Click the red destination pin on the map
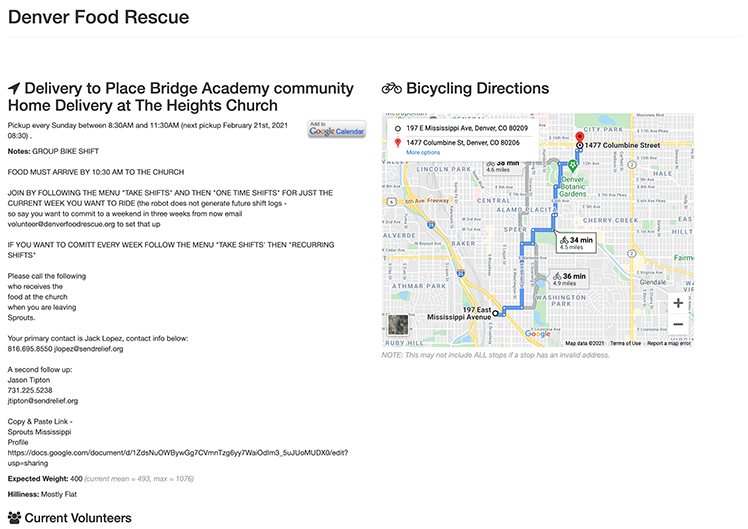The image size is (748, 529). click(x=580, y=138)
